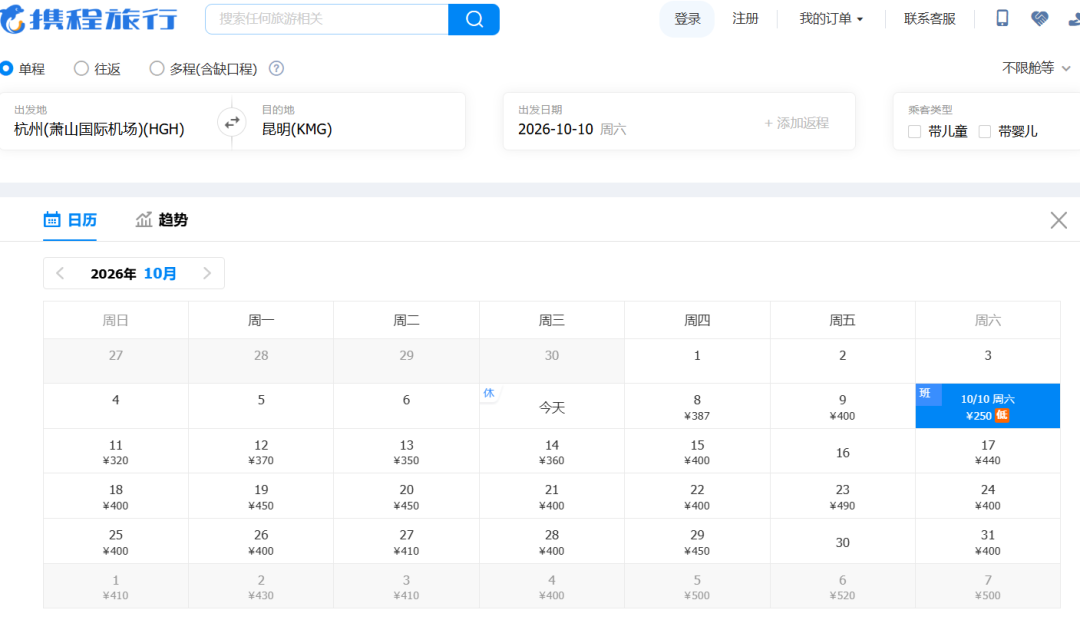The height and width of the screenshot is (633, 1080).
Task: Open the 2026年 10月 month selector
Action: pyautogui.click(x=134, y=273)
